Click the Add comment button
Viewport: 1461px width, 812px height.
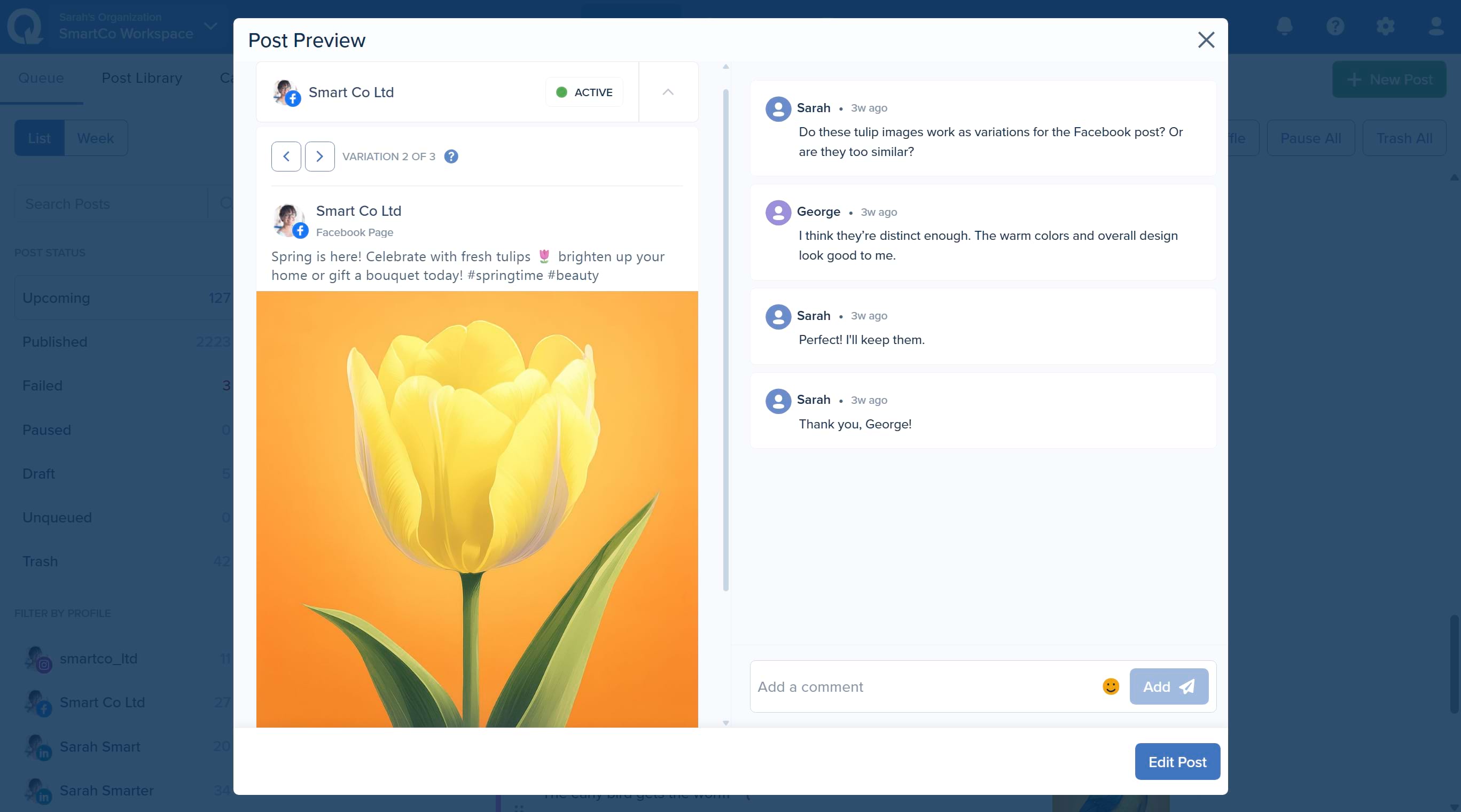(1168, 686)
